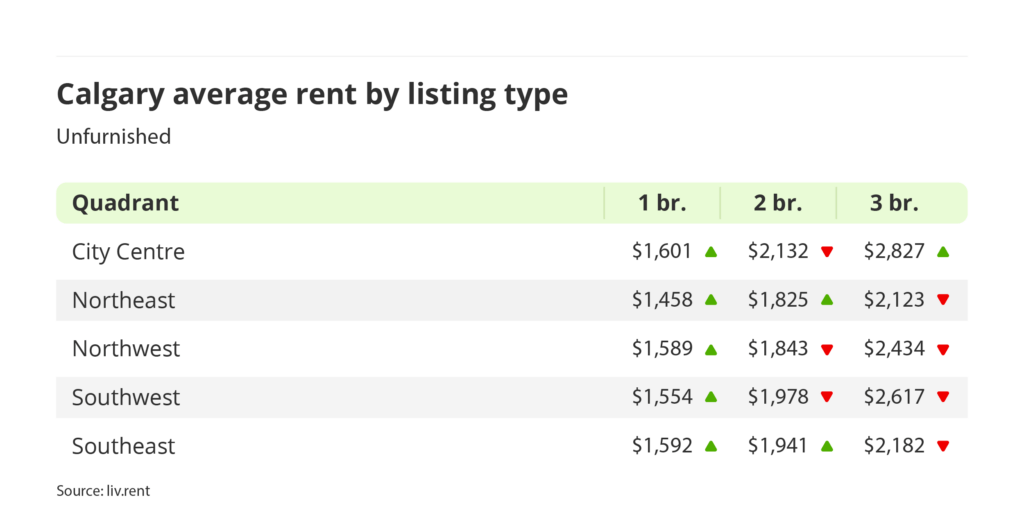Click the red down arrow beside Southeast $2,182

click(943, 446)
